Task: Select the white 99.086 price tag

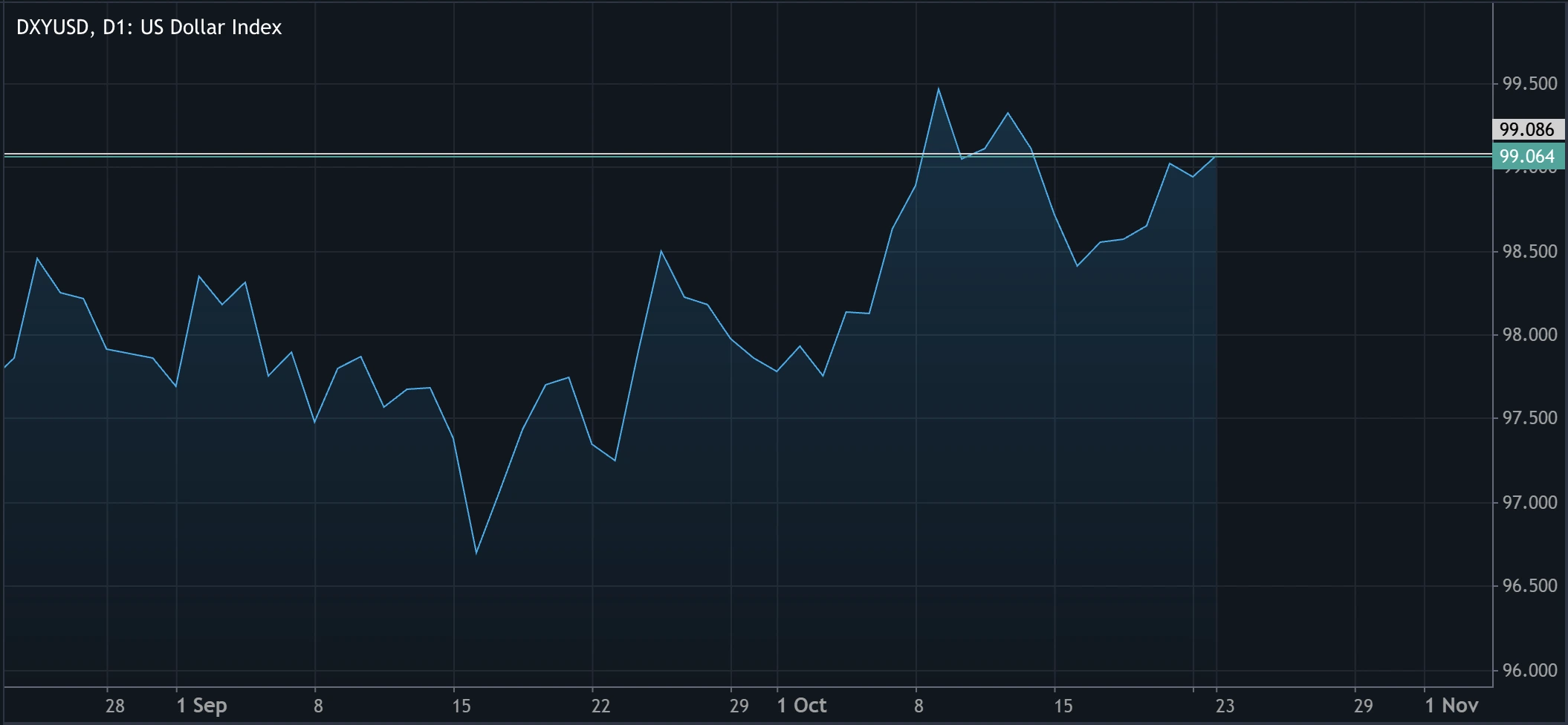Action: point(1531,129)
